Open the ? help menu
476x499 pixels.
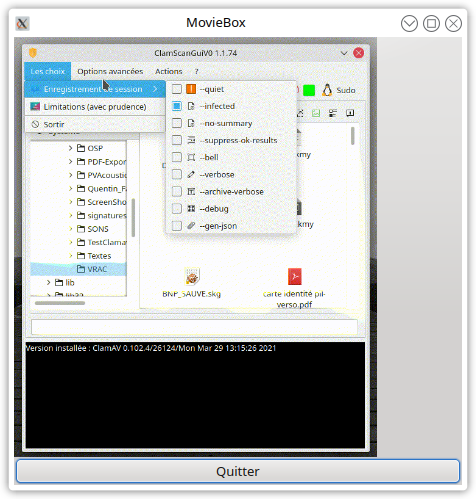pos(197,71)
